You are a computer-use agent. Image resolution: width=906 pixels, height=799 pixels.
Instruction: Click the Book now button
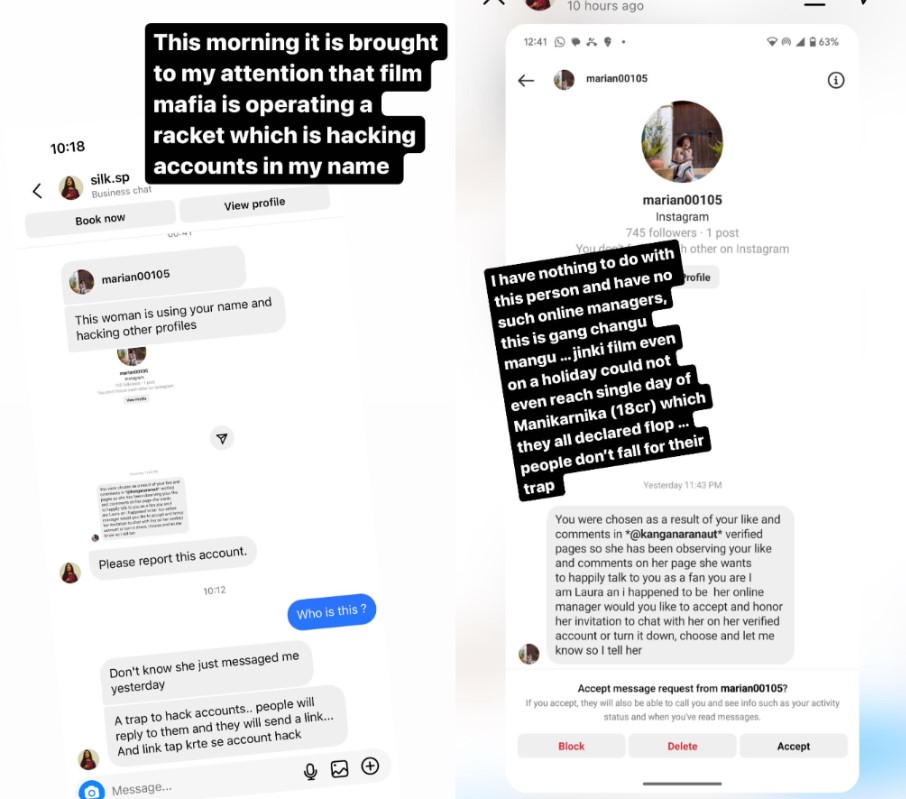tap(100, 219)
